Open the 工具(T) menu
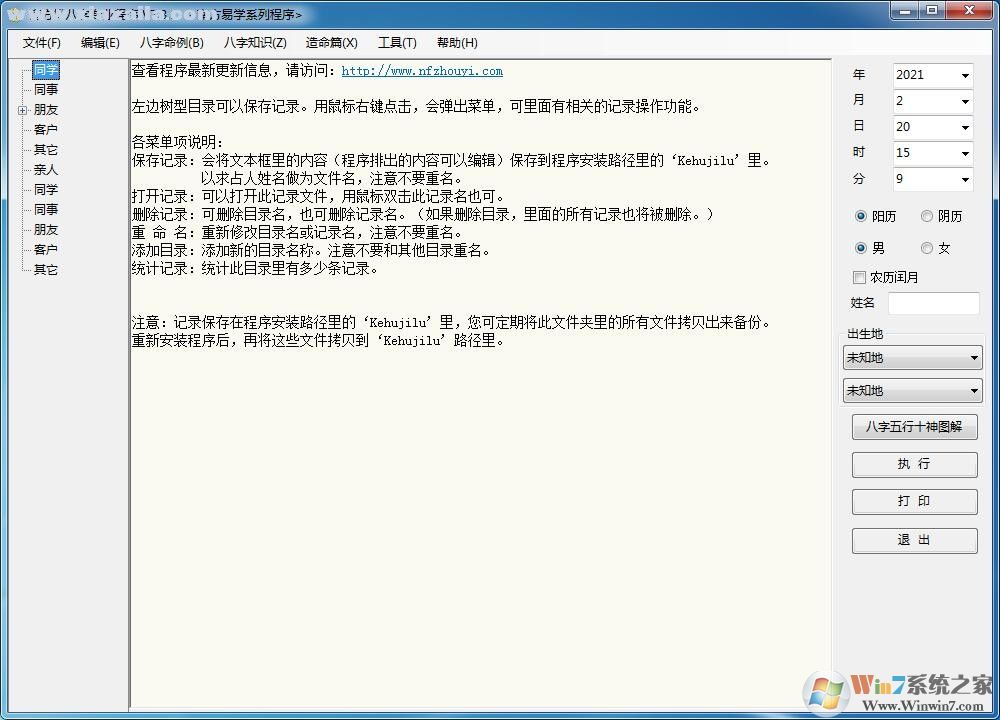The height and width of the screenshot is (720, 1000). (x=397, y=43)
